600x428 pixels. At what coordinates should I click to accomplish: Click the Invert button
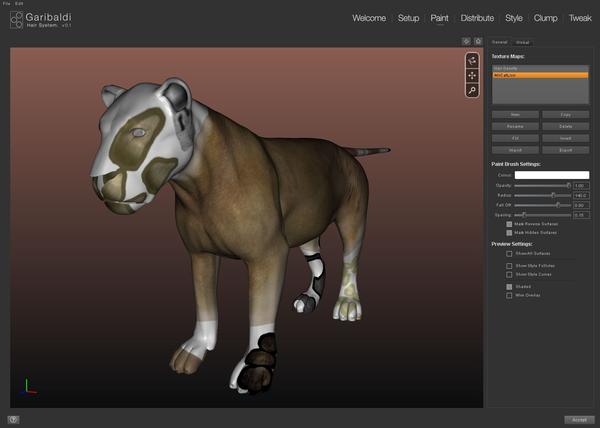566,138
